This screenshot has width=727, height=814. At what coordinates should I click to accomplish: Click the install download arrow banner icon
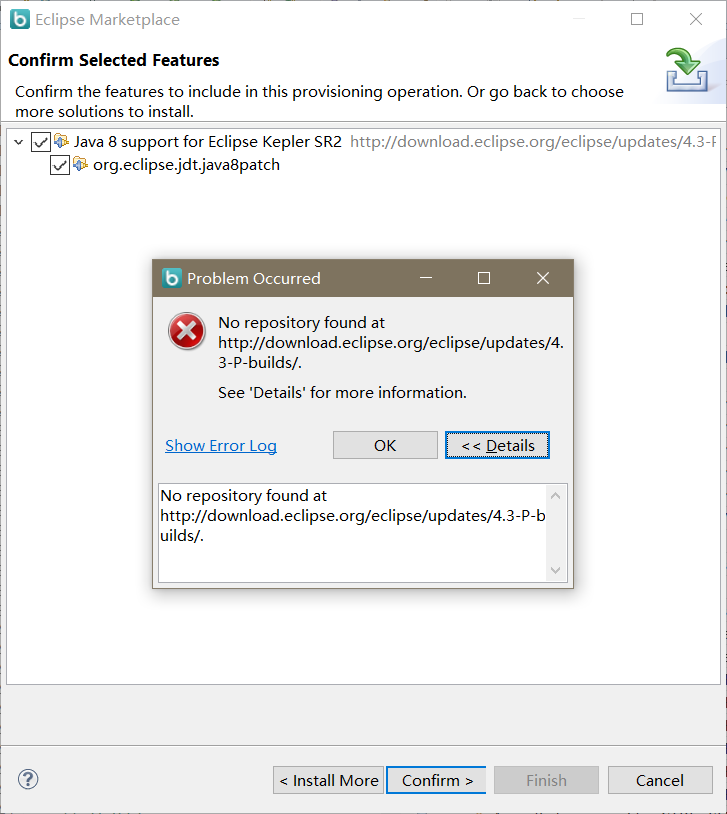686,70
